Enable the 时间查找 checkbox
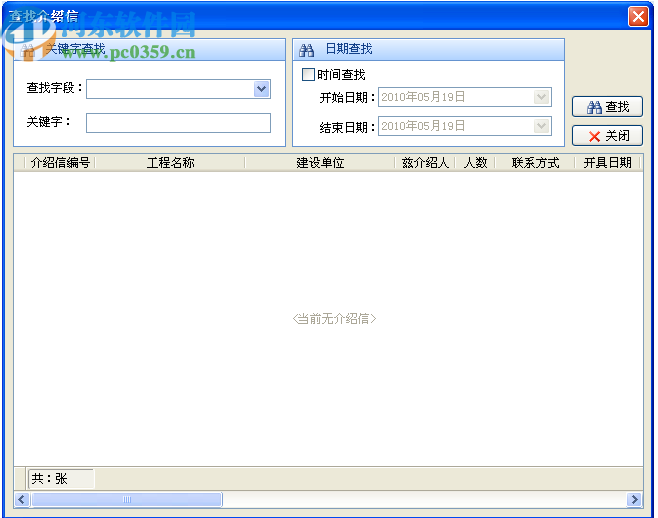 point(308,75)
